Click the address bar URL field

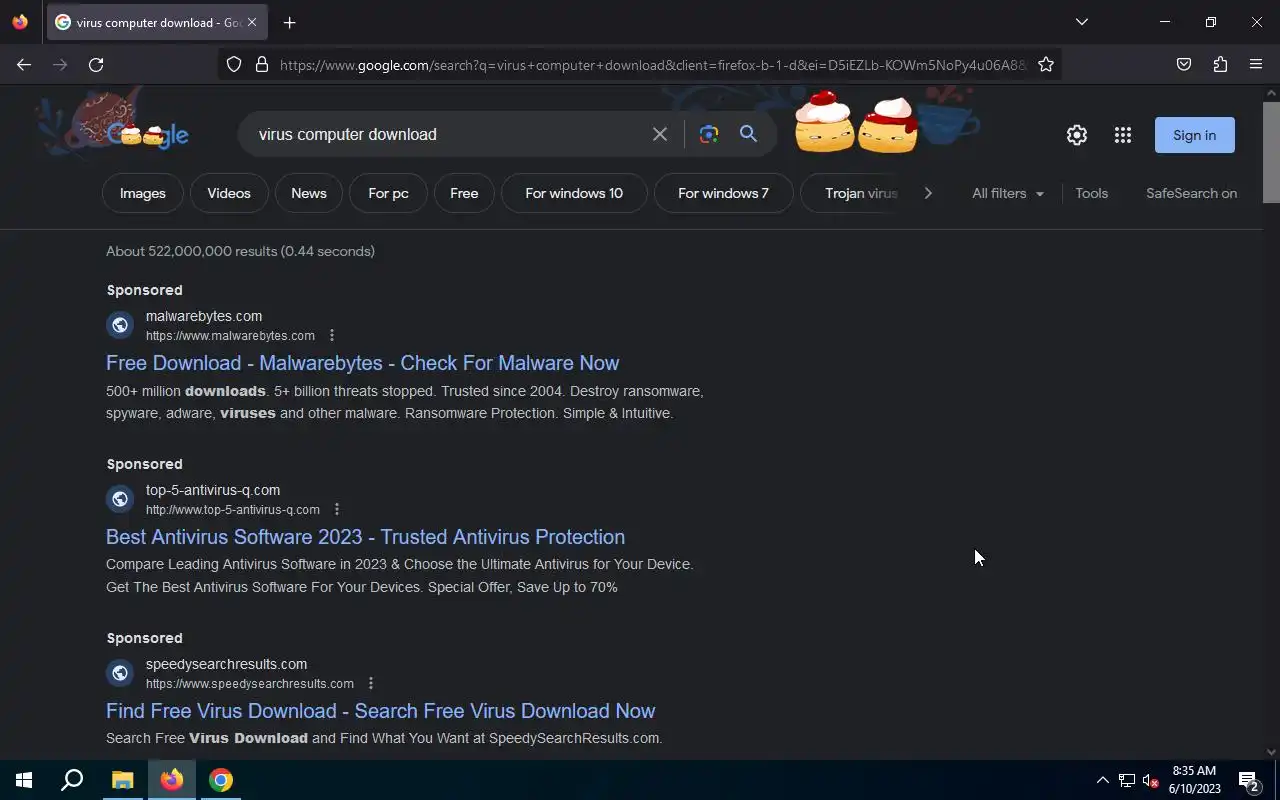point(652,64)
